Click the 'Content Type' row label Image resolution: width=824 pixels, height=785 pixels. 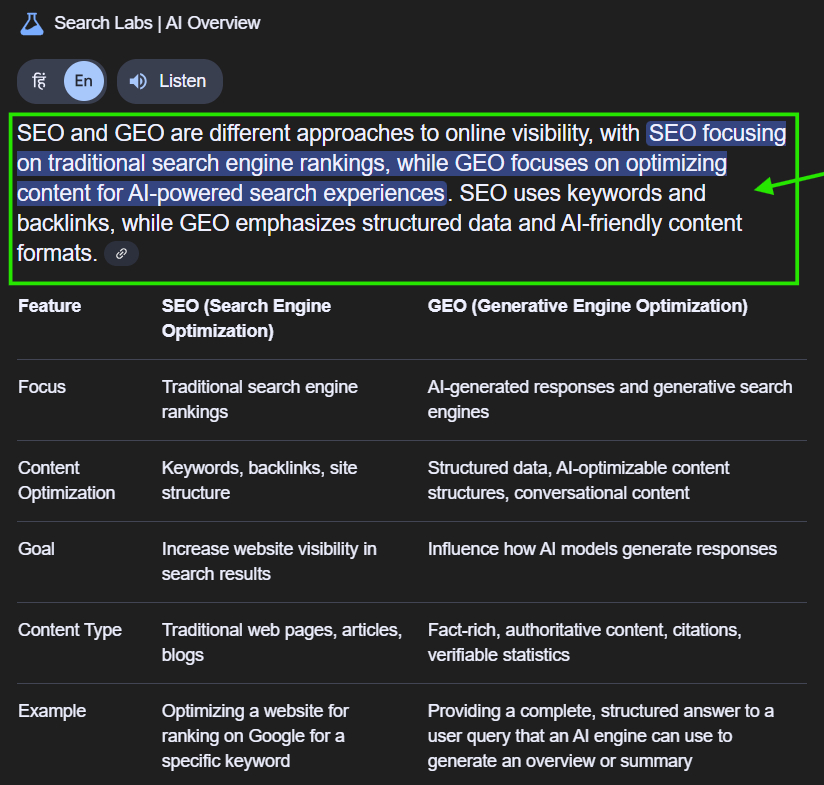pyautogui.click(x=70, y=629)
